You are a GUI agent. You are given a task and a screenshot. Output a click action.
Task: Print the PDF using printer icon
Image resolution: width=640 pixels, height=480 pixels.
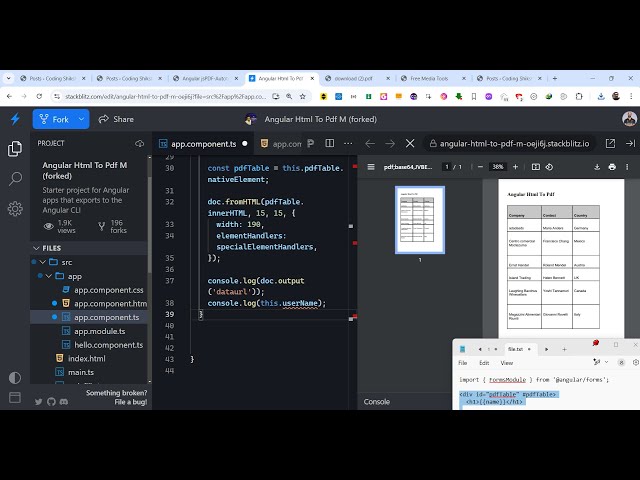point(612,167)
